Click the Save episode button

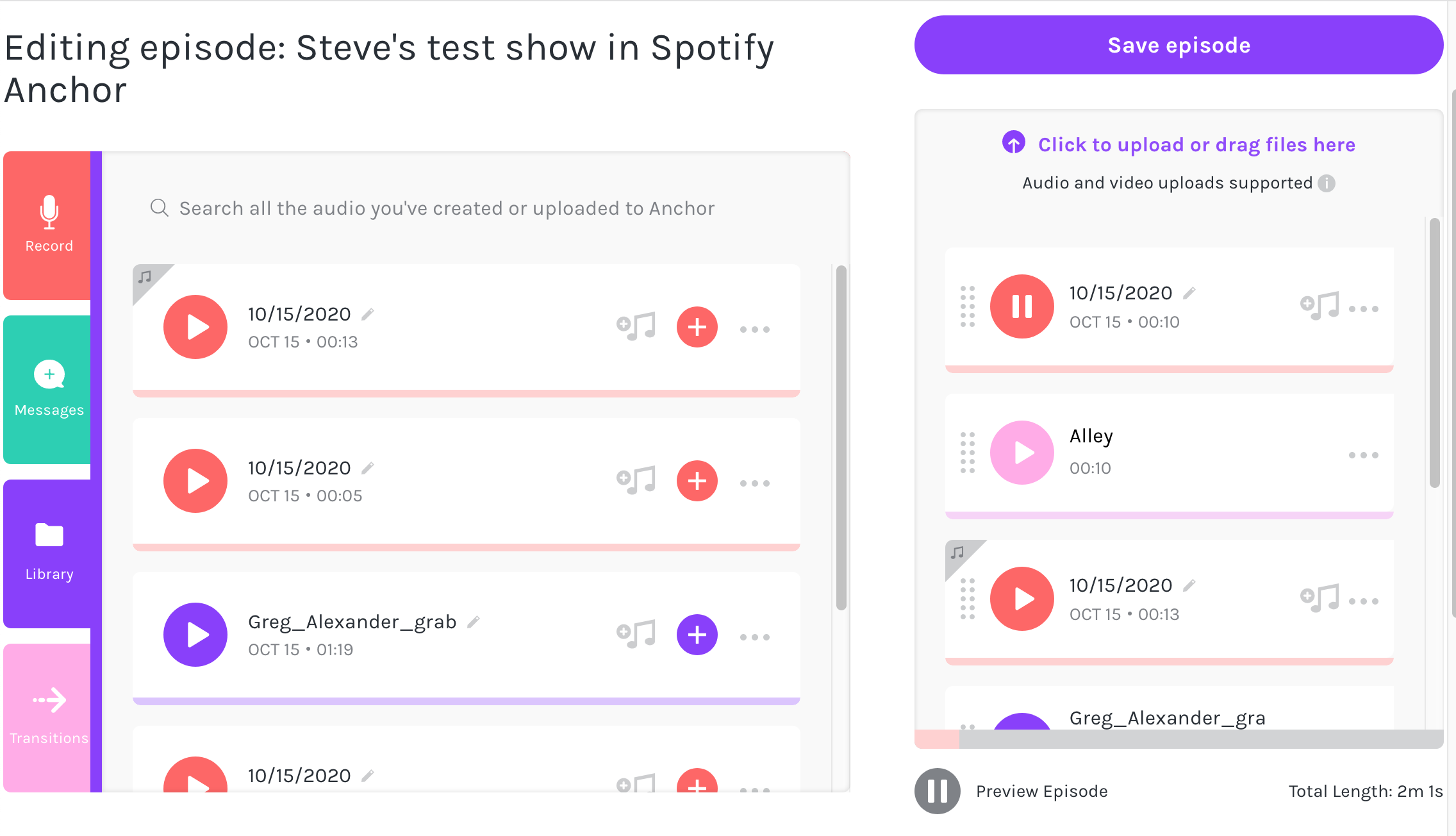[1179, 45]
